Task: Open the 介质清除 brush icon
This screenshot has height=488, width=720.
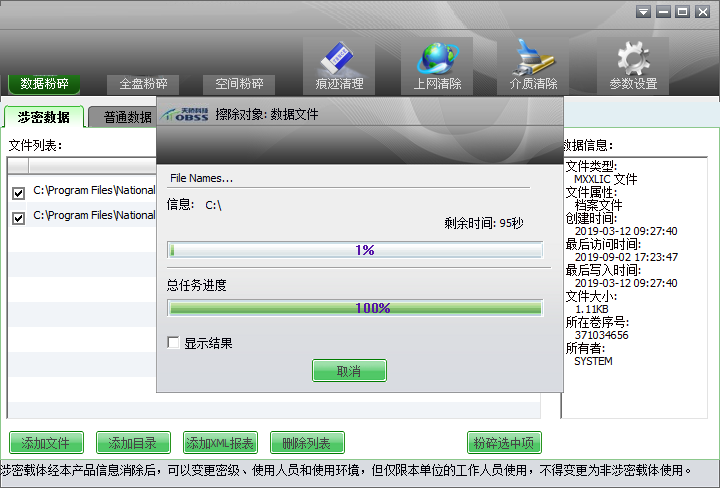Action: 533,66
